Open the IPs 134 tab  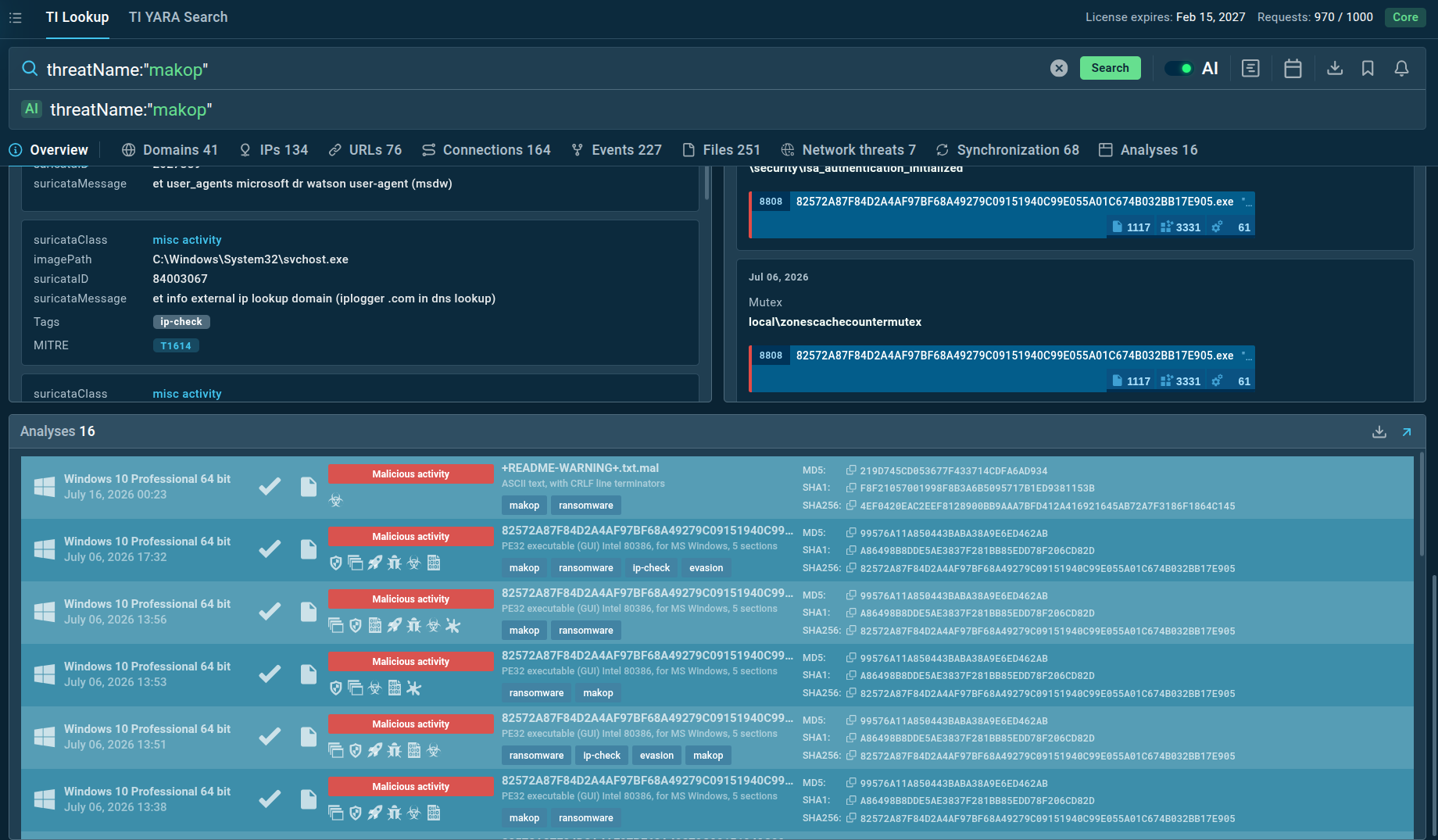[x=274, y=150]
